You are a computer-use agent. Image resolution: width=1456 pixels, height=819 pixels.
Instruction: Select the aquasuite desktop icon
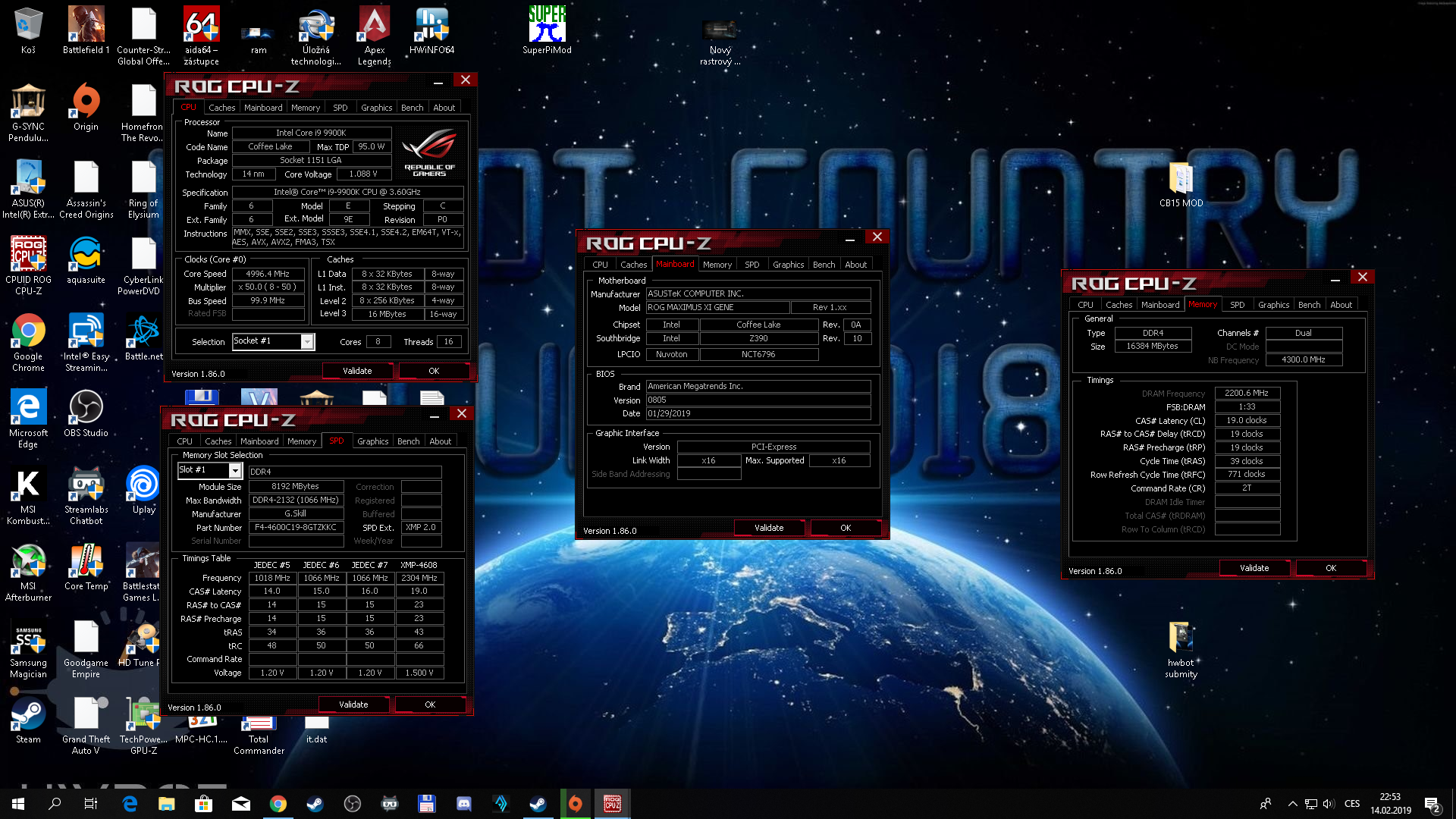point(86,260)
